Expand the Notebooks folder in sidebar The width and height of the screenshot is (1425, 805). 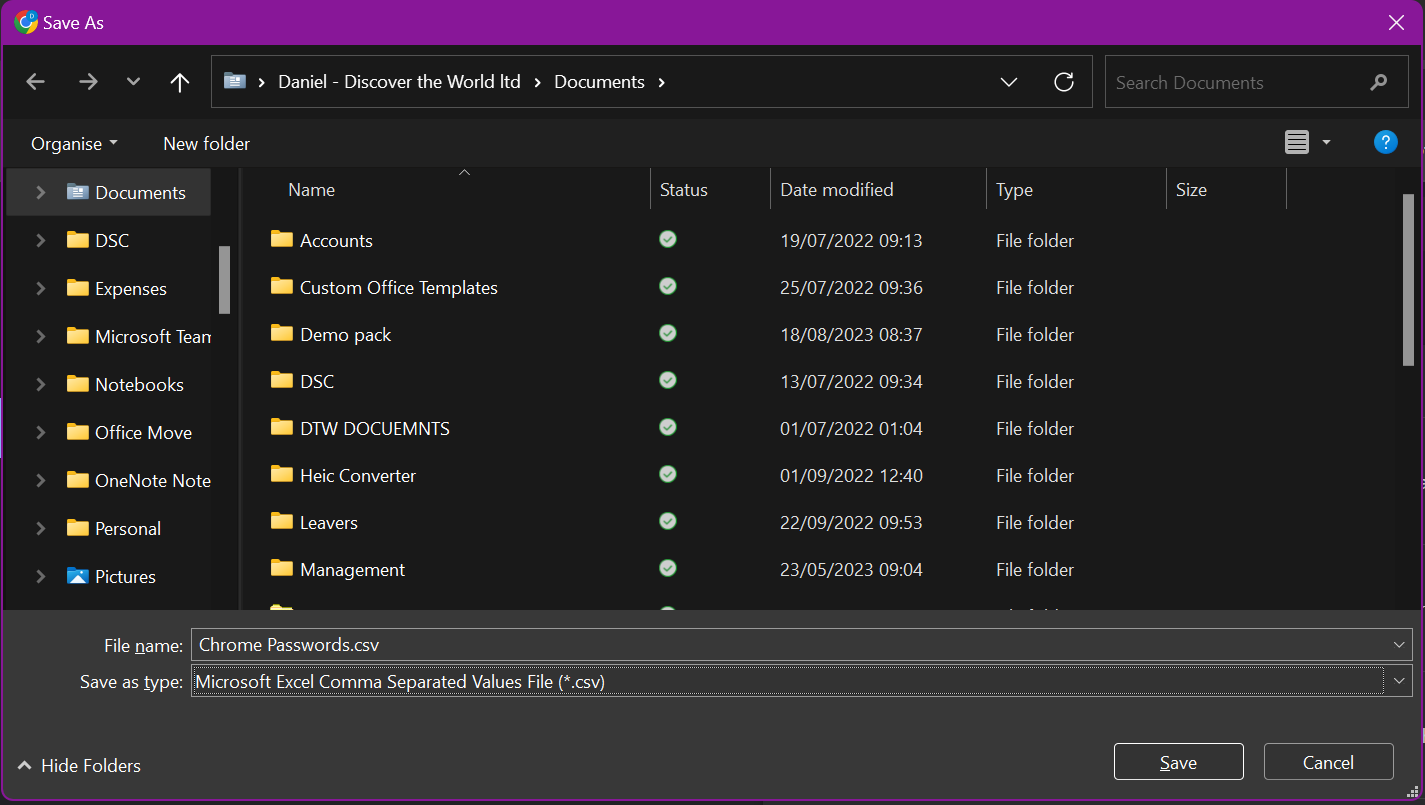(41, 385)
